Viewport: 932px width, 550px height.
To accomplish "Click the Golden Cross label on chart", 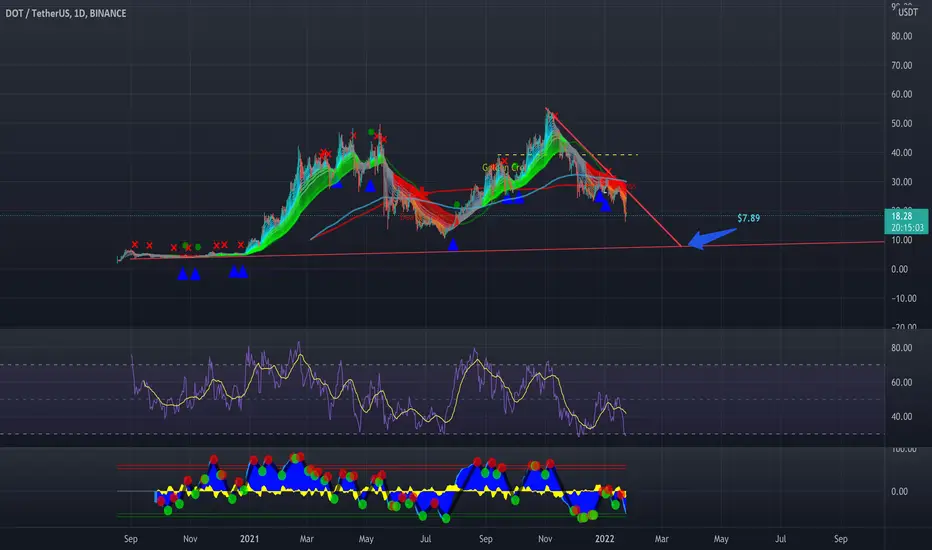I will point(503,168).
